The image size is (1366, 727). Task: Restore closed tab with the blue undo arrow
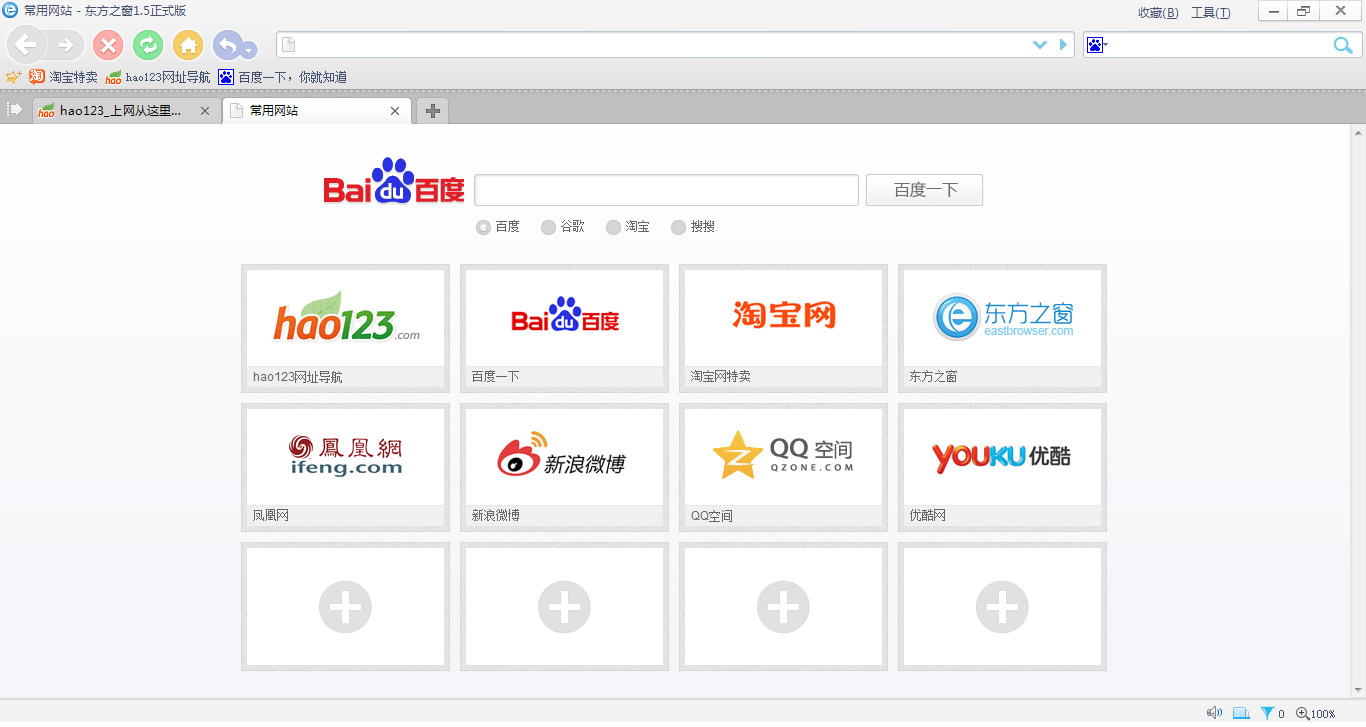coord(227,45)
